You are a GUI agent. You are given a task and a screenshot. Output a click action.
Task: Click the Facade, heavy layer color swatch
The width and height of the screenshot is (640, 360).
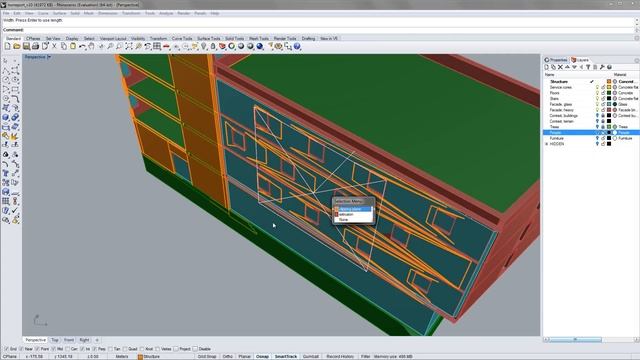point(609,110)
